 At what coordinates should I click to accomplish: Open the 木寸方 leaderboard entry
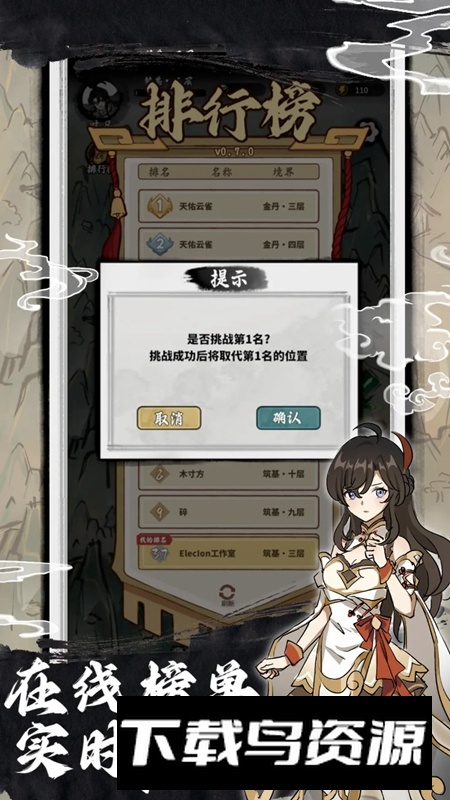(x=229, y=474)
